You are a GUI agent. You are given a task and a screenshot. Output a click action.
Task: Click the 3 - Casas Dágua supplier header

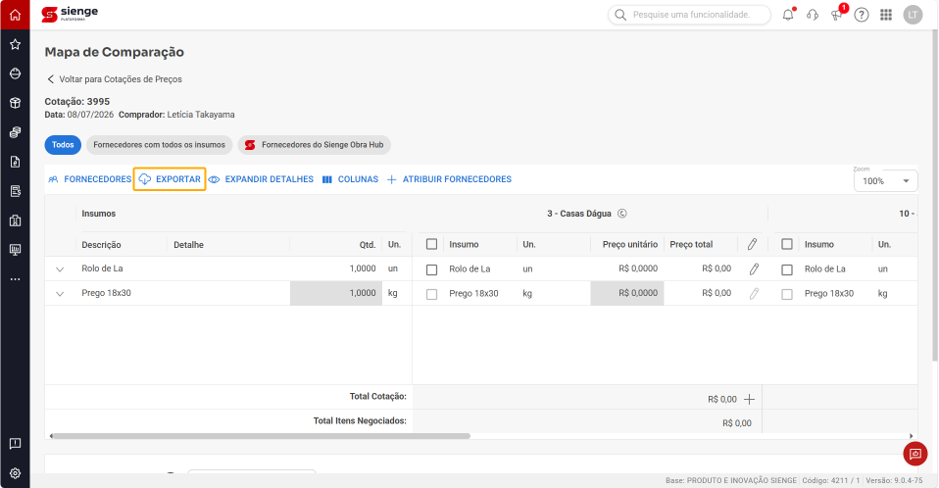[579, 213]
